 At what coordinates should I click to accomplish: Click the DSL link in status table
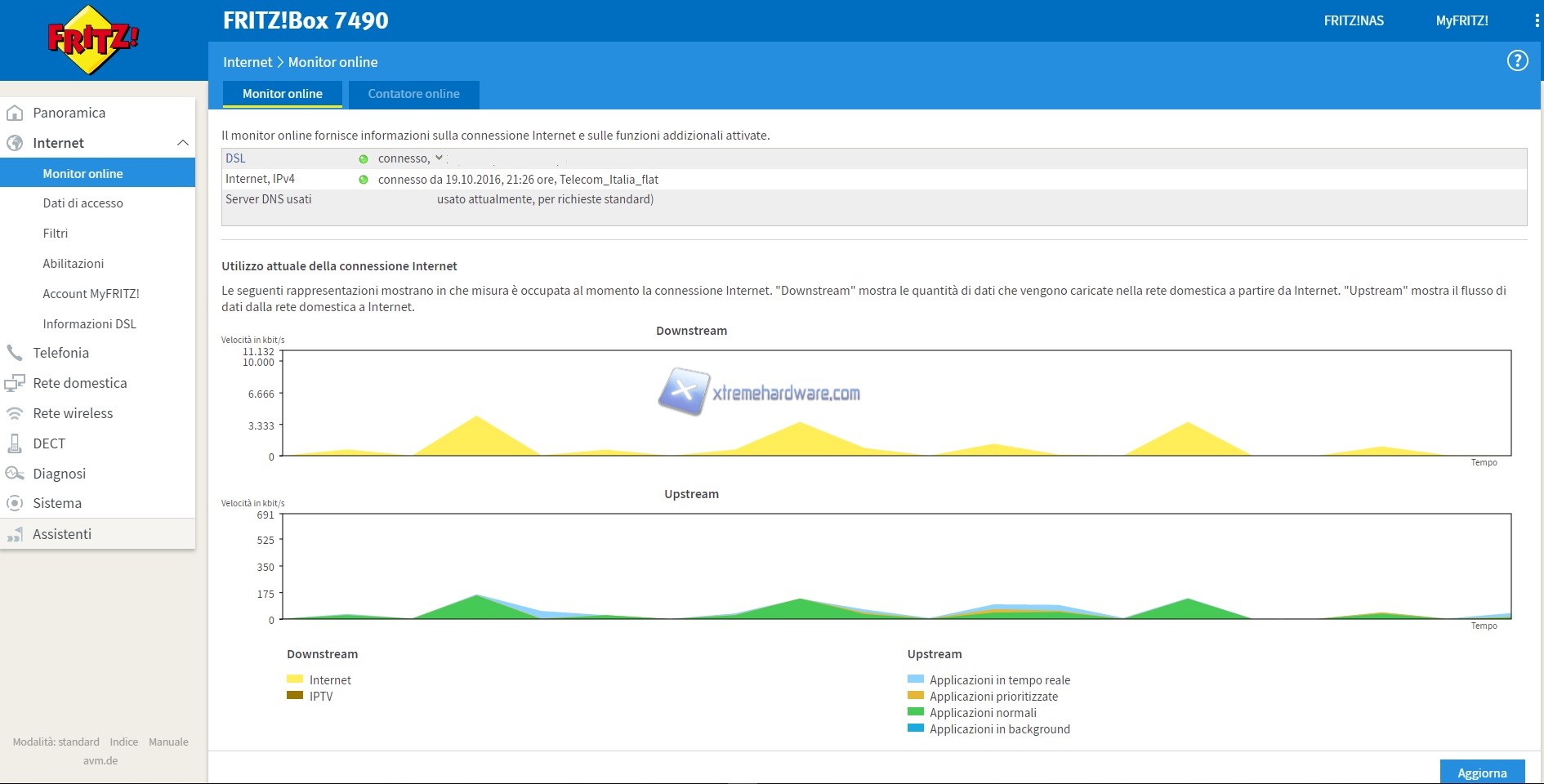[x=235, y=158]
